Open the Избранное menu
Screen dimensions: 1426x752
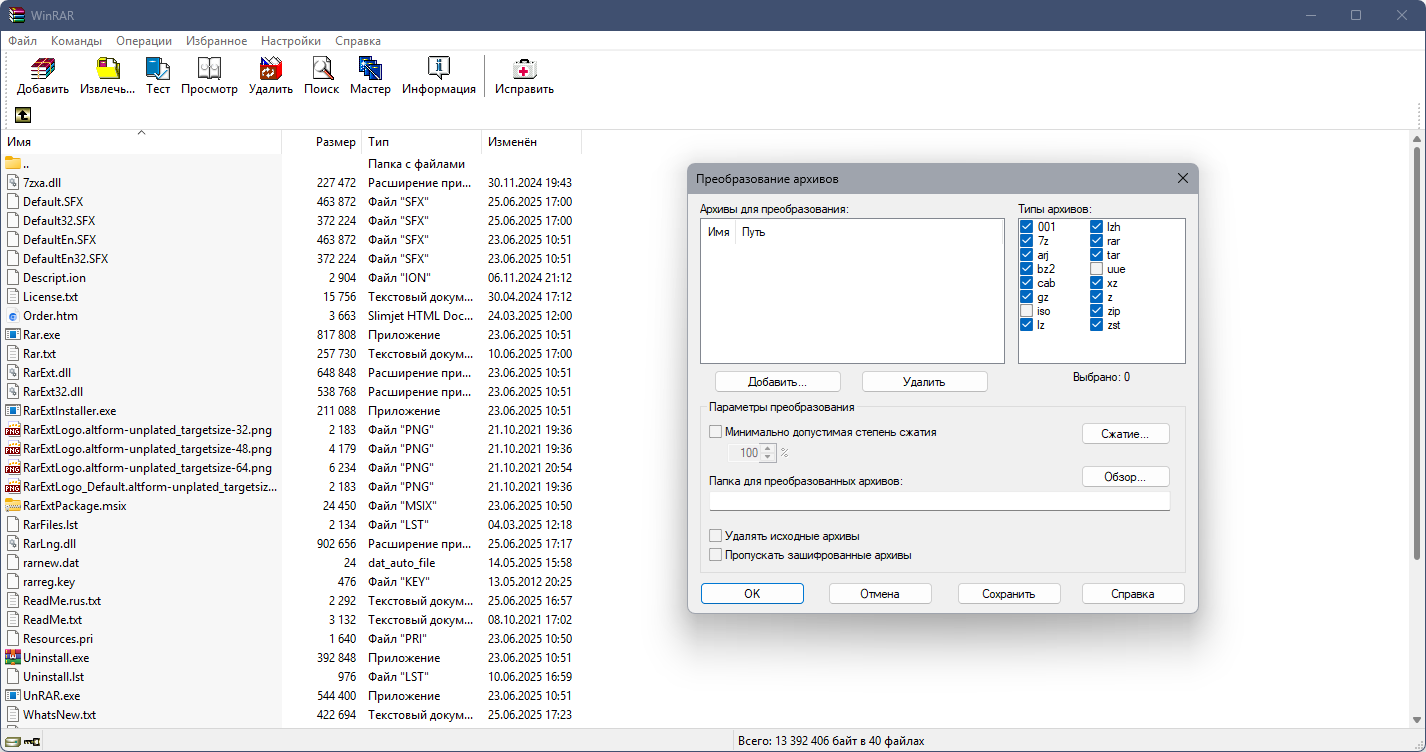[x=216, y=41]
